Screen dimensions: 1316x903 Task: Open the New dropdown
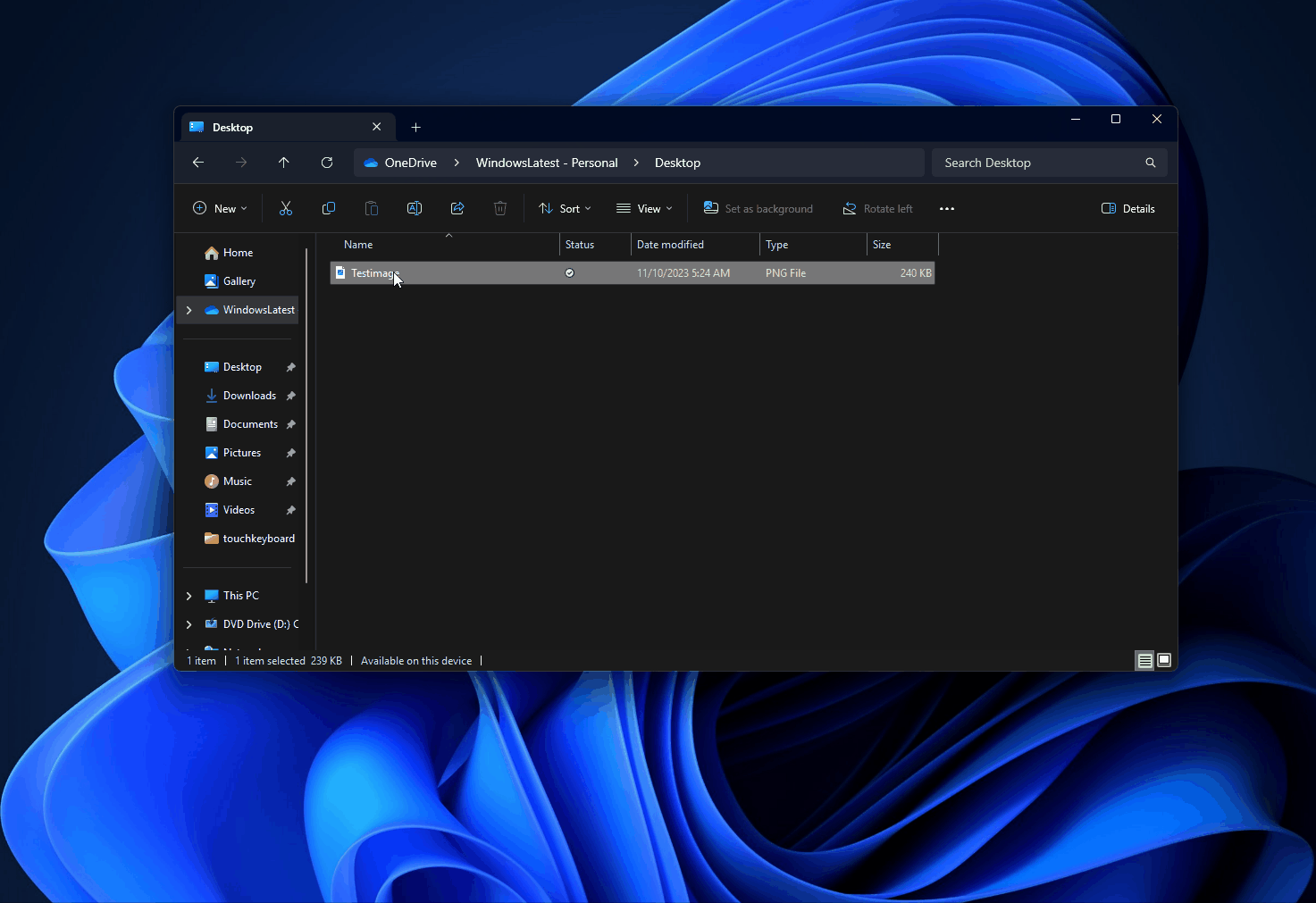click(219, 207)
